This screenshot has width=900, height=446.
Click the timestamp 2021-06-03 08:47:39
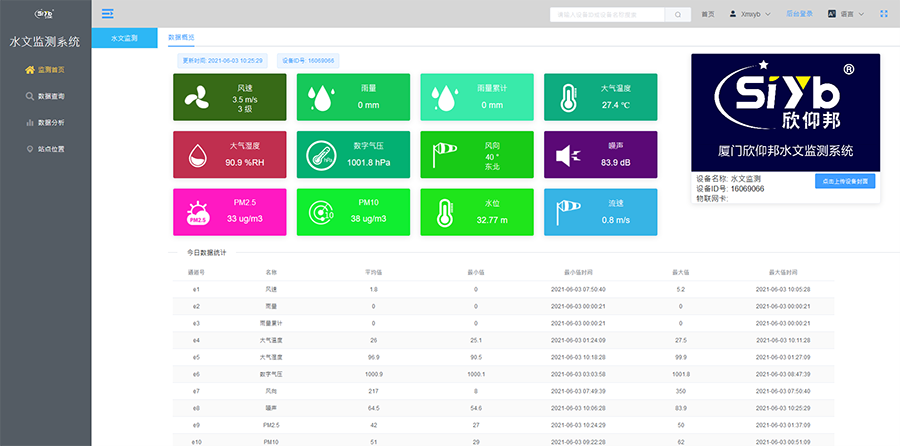tap(783, 374)
